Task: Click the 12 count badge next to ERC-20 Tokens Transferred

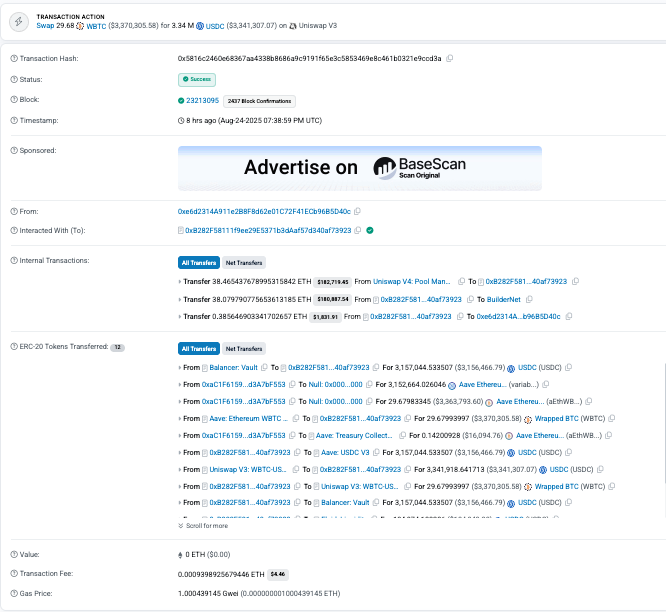Action: 117,347
